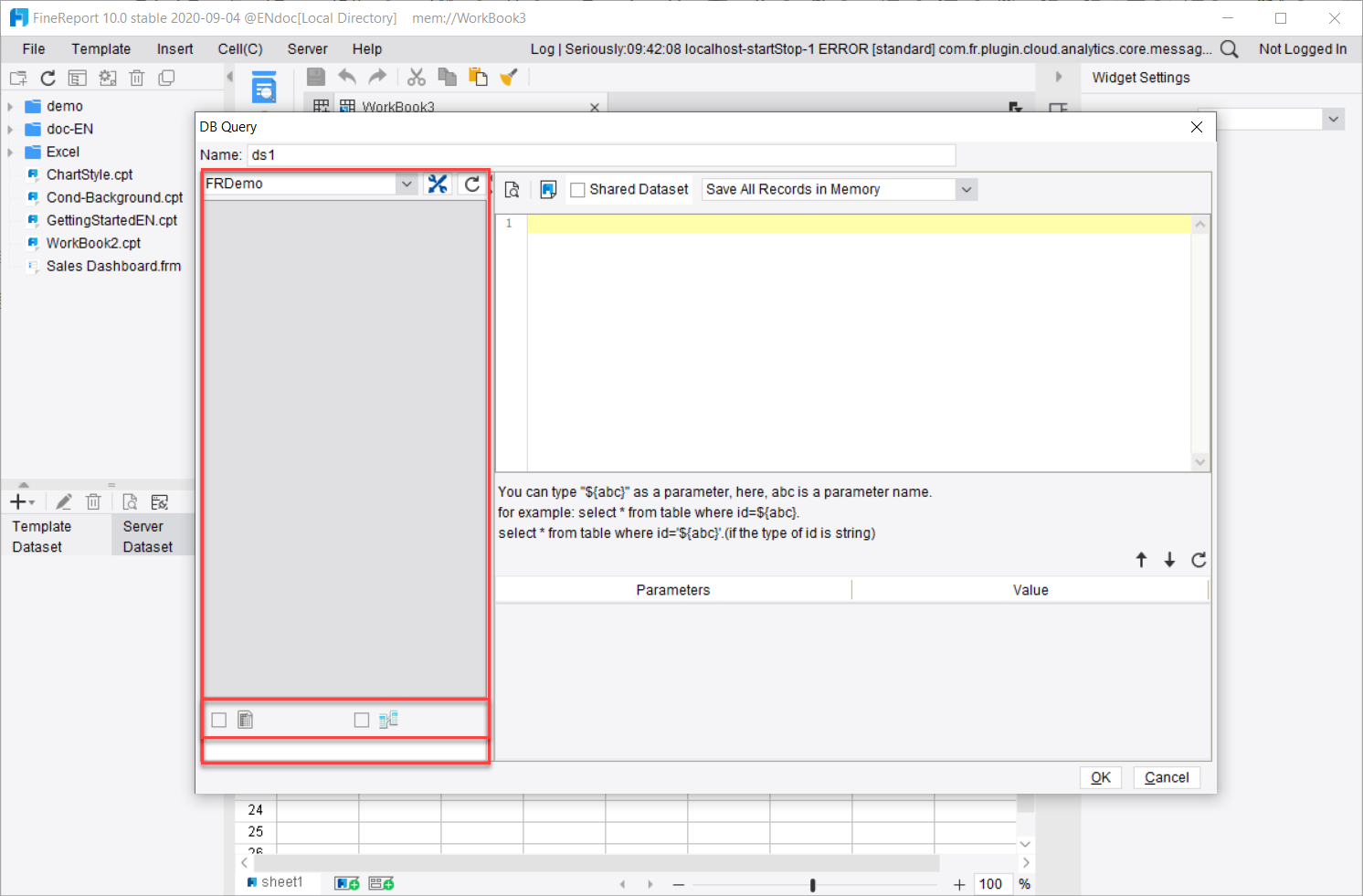Click the new folder icon in file panel
Viewport: 1363px width, 896px height.
[18, 79]
